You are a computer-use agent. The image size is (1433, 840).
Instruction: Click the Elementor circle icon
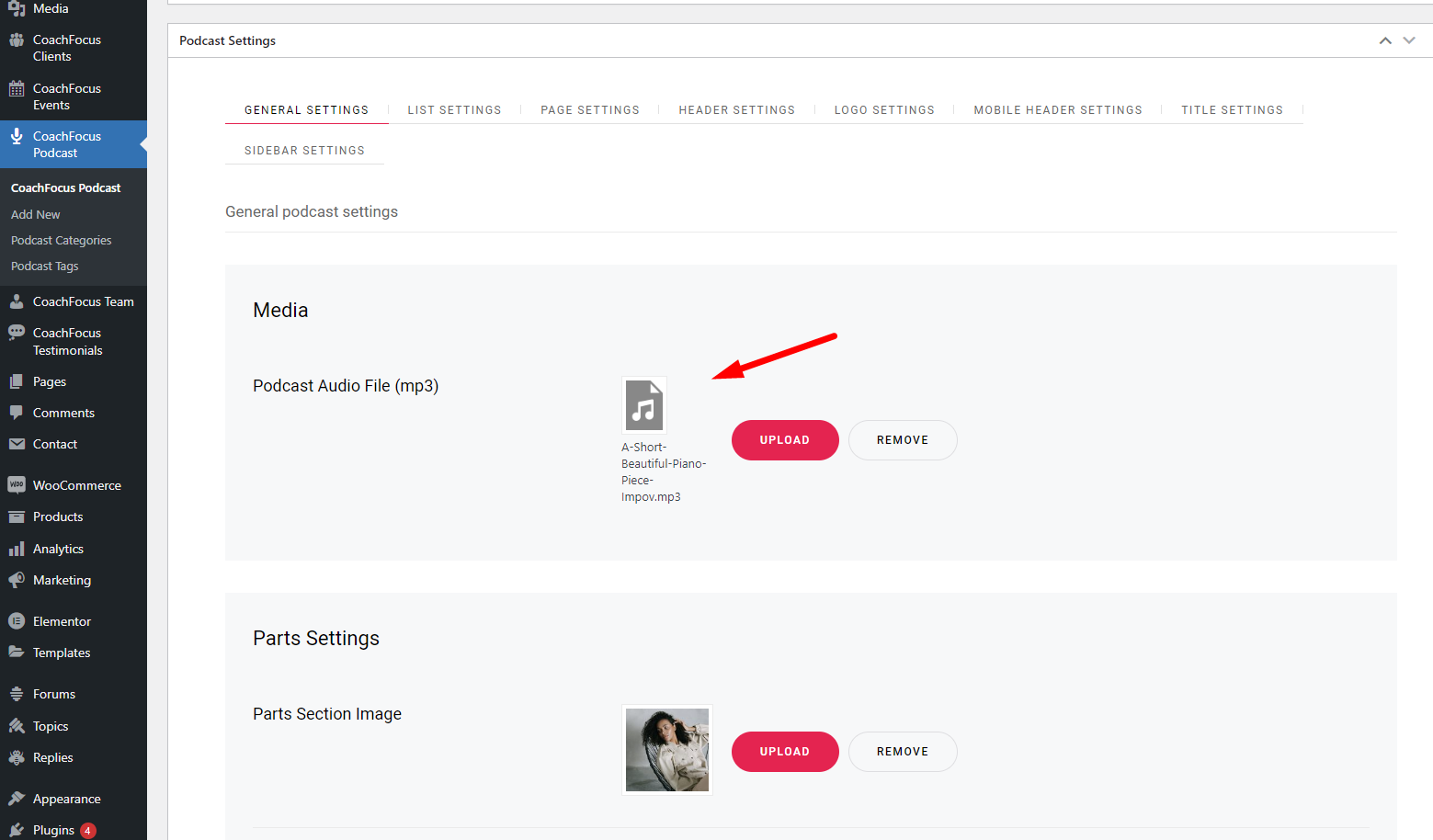click(17, 621)
